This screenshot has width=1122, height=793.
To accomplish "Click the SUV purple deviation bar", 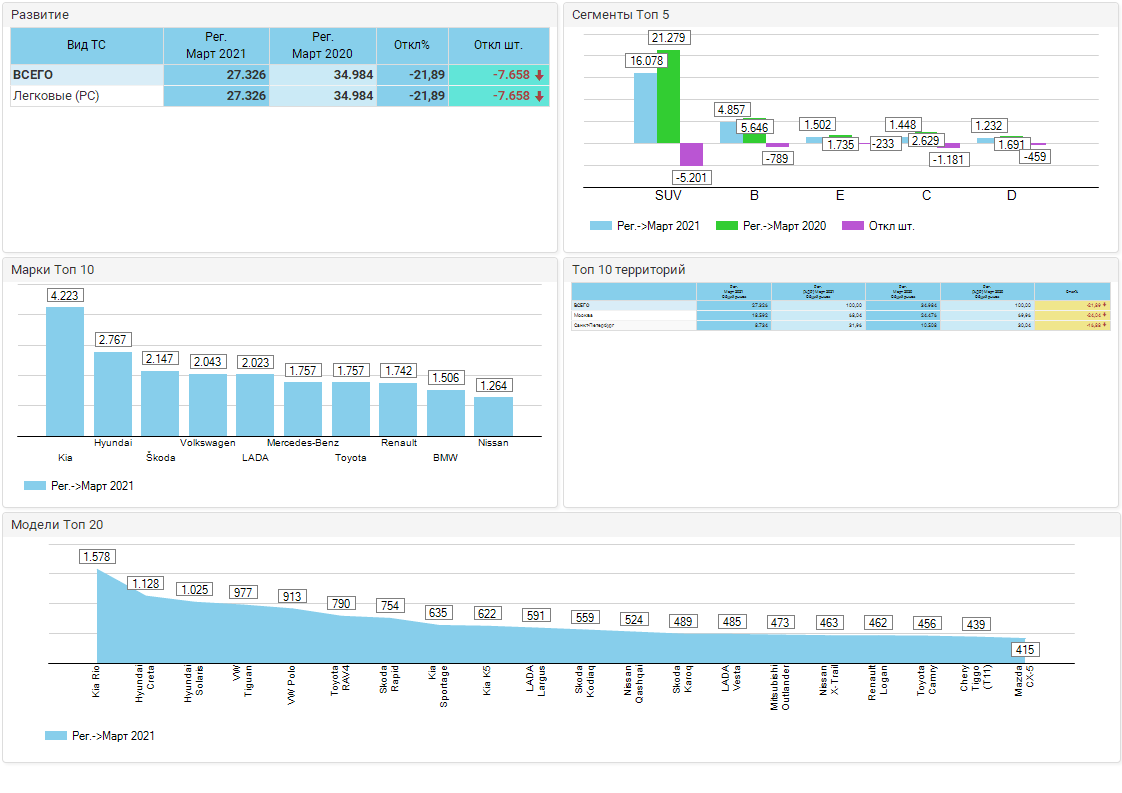I will pyautogui.click(x=691, y=155).
